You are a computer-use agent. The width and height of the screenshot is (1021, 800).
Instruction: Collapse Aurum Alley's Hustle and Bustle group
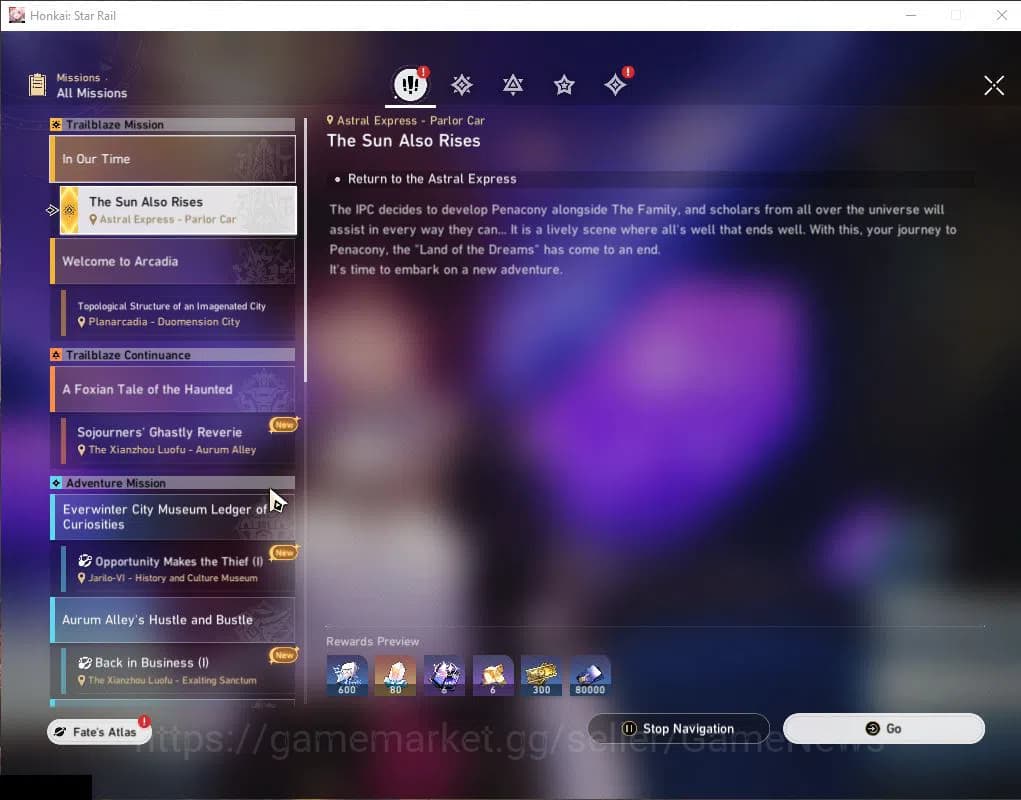click(173, 620)
